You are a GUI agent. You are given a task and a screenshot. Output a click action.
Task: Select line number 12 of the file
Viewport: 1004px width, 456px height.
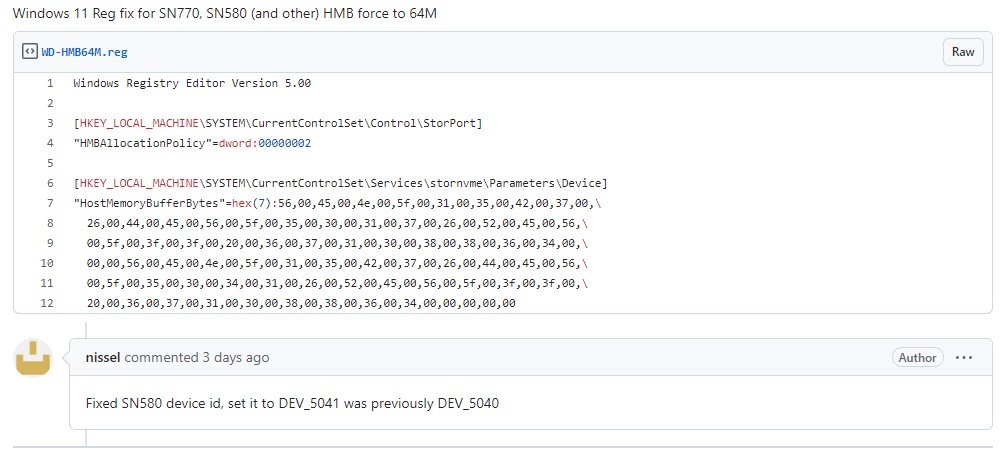coord(47,303)
